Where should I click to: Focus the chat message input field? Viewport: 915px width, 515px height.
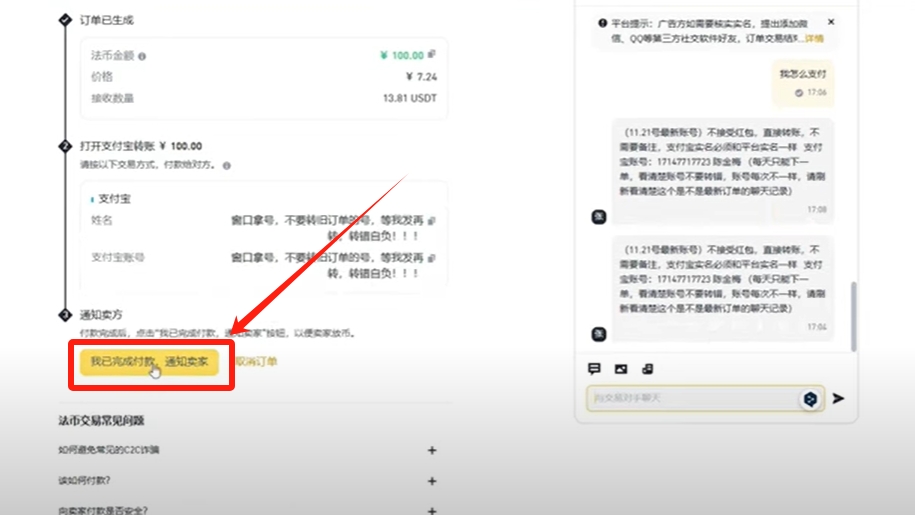click(x=705, y=398)
